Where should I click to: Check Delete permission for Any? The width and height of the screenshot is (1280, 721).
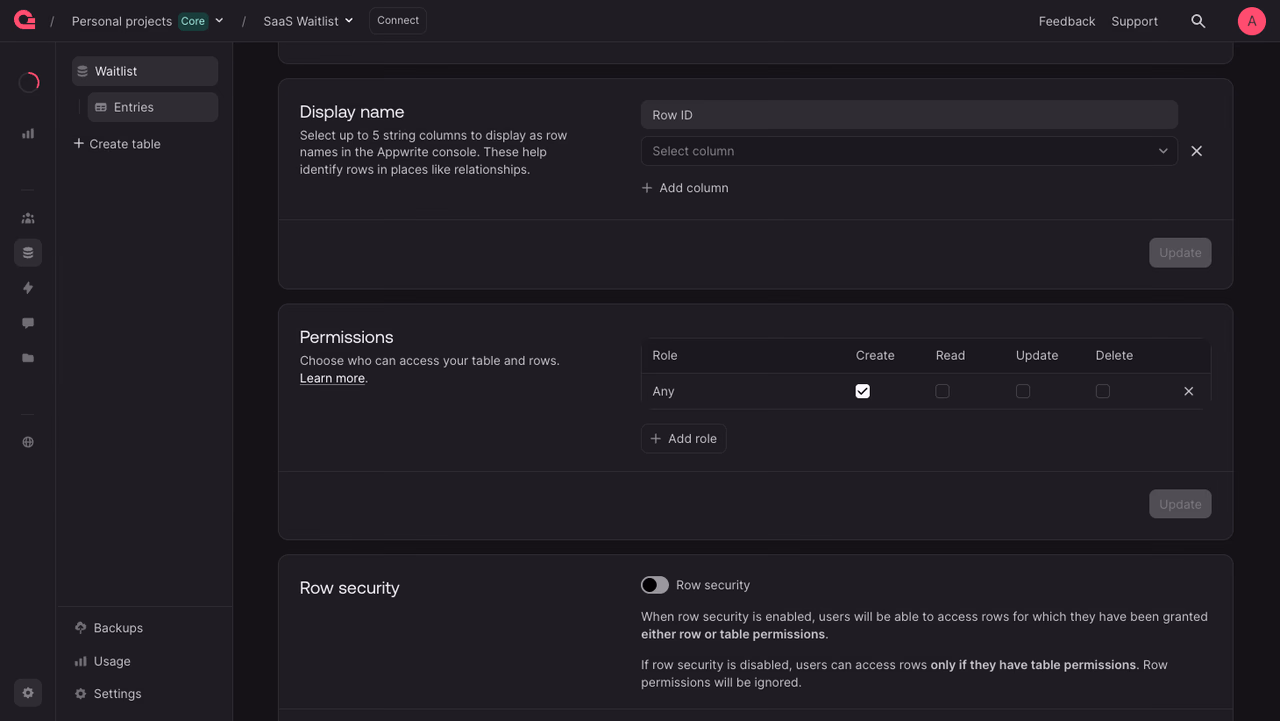click(1103, 391)
